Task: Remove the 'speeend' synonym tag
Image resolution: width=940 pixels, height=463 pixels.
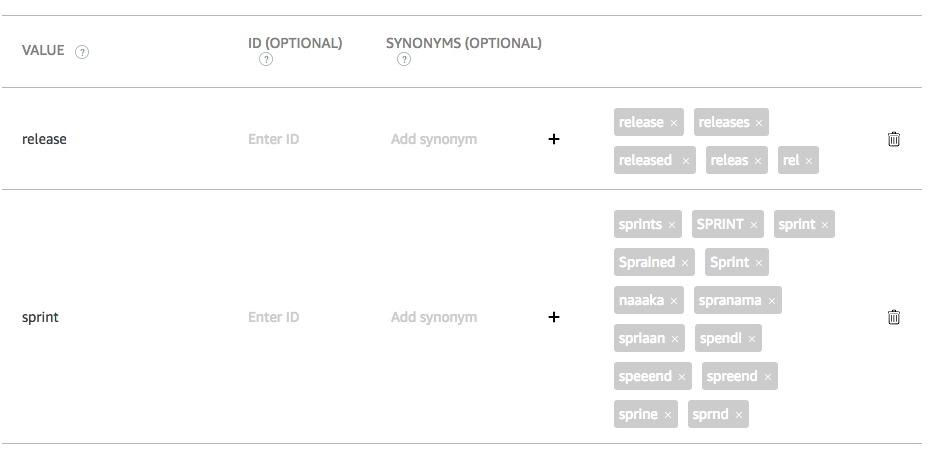Action: tap(682, 377)
